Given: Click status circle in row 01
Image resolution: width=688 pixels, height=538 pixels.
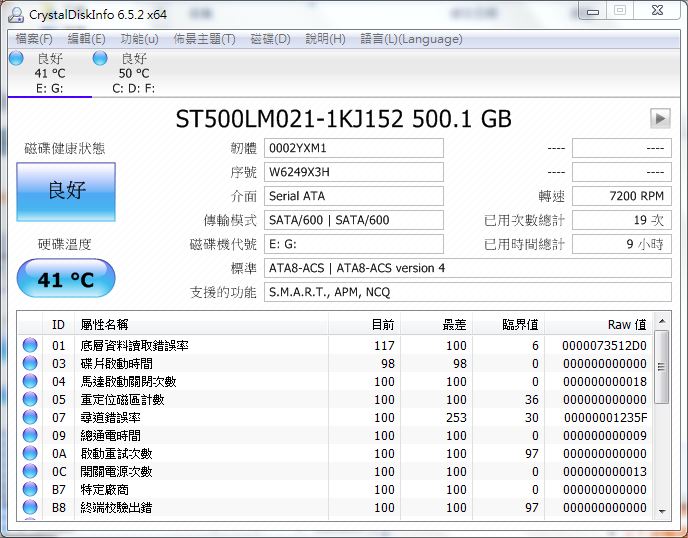Looking at the screenshot, I should pyautogui.click(x=30, y=345).
